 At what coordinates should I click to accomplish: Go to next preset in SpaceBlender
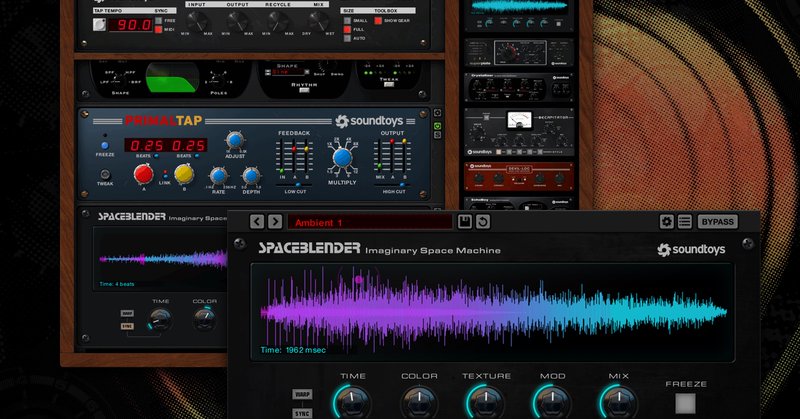pos(275,221)
